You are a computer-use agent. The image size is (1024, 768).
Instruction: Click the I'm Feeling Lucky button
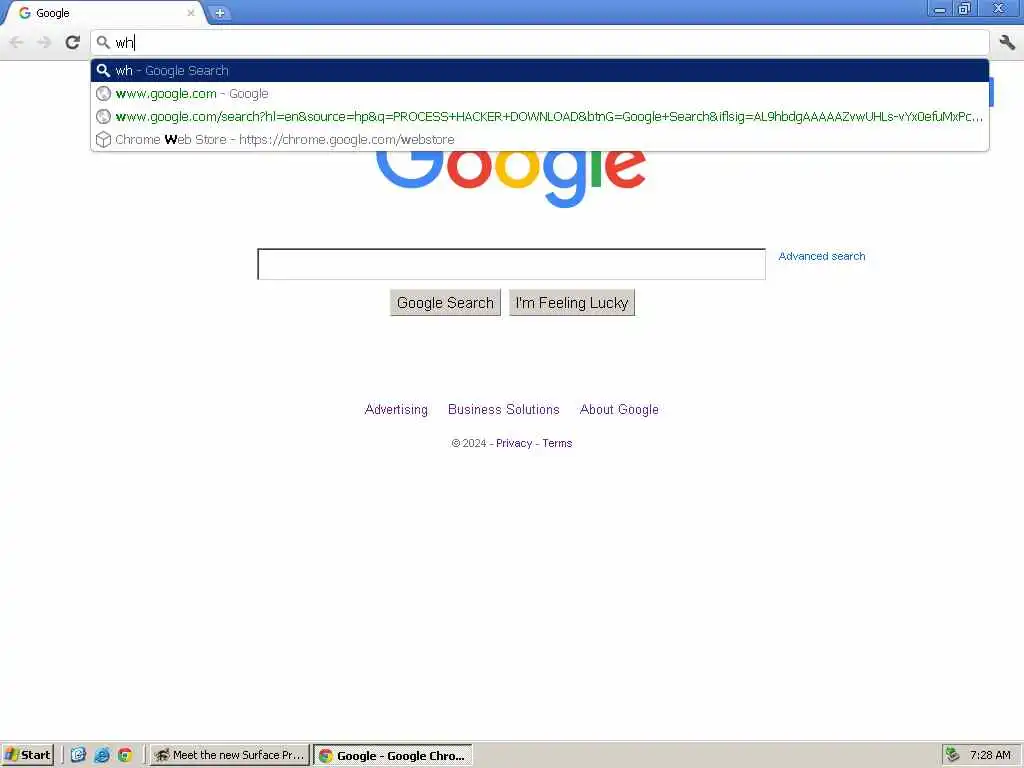click(571, 303)
